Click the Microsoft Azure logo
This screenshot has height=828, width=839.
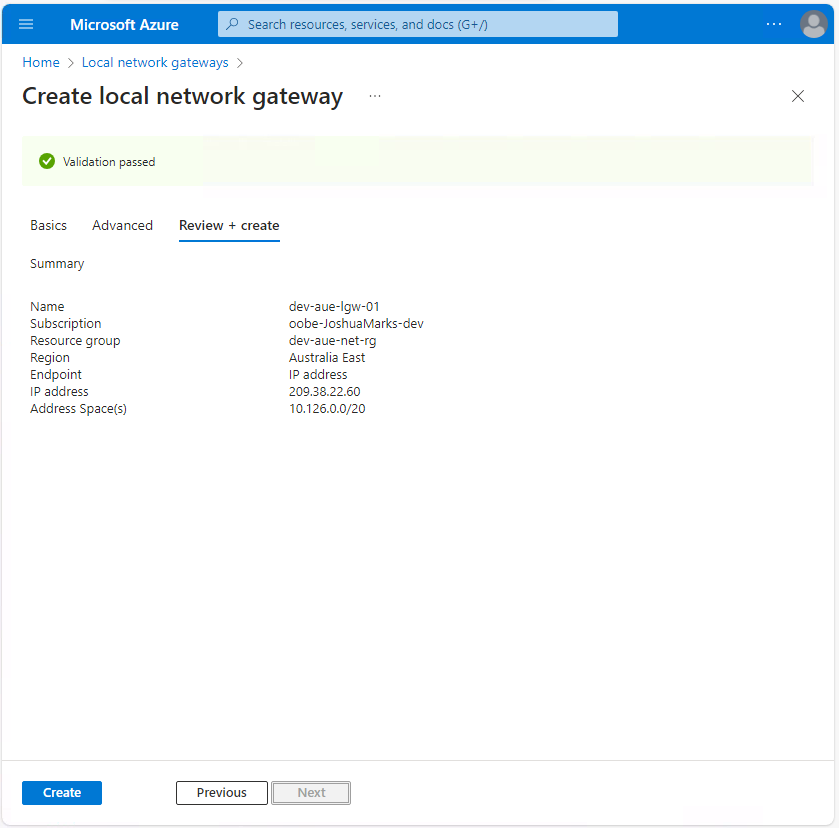tap(123, 24)
